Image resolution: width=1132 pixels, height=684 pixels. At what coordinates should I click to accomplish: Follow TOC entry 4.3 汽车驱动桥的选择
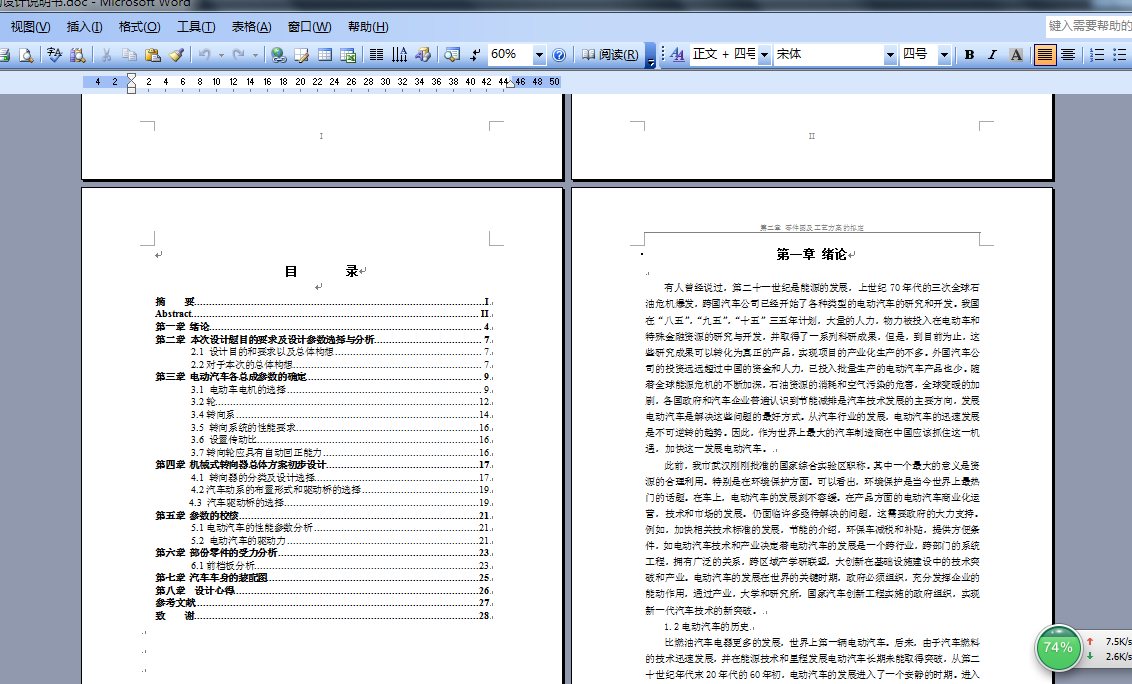point(341,502)
